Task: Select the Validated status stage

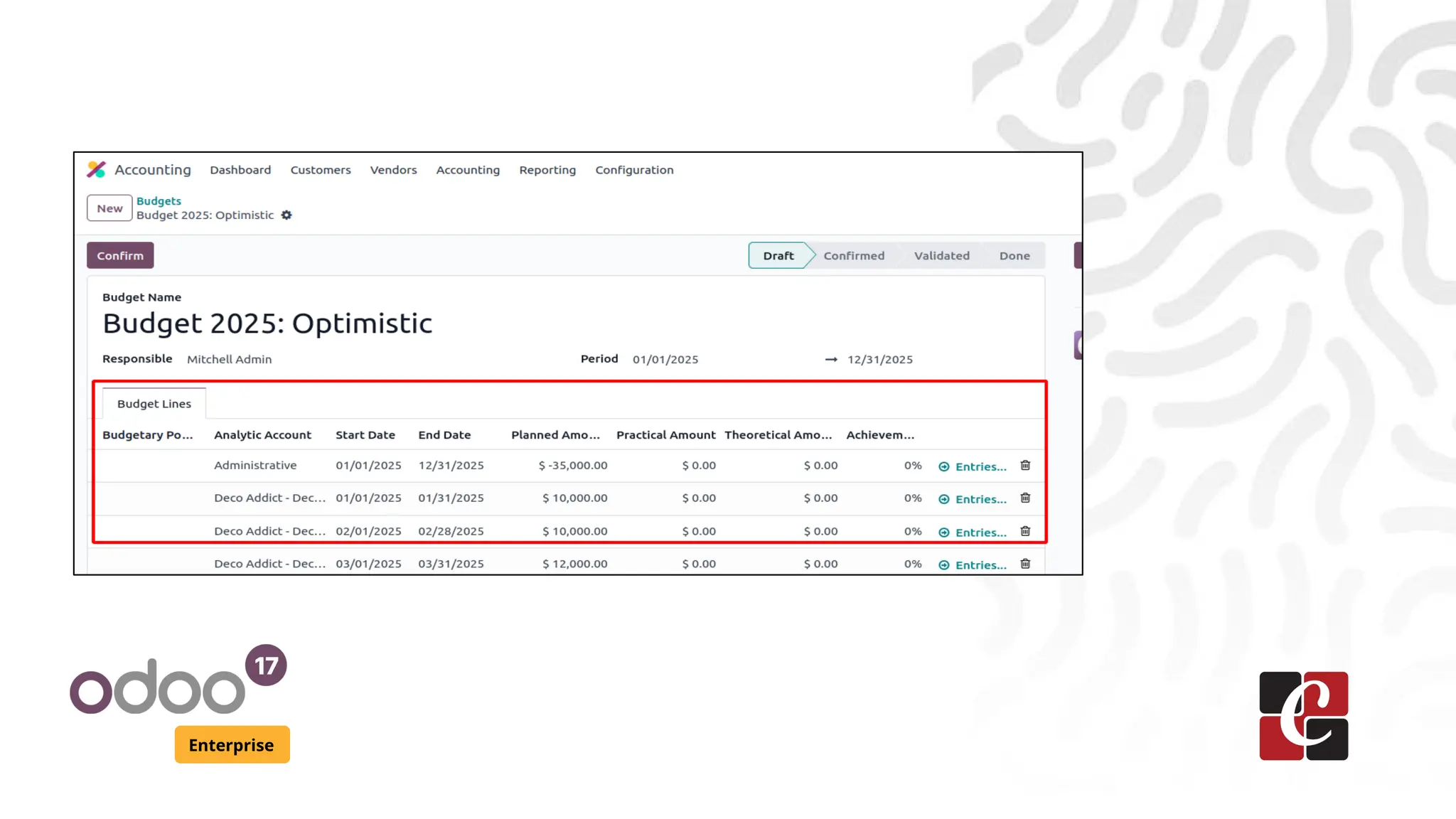Action: click(941, 256)
